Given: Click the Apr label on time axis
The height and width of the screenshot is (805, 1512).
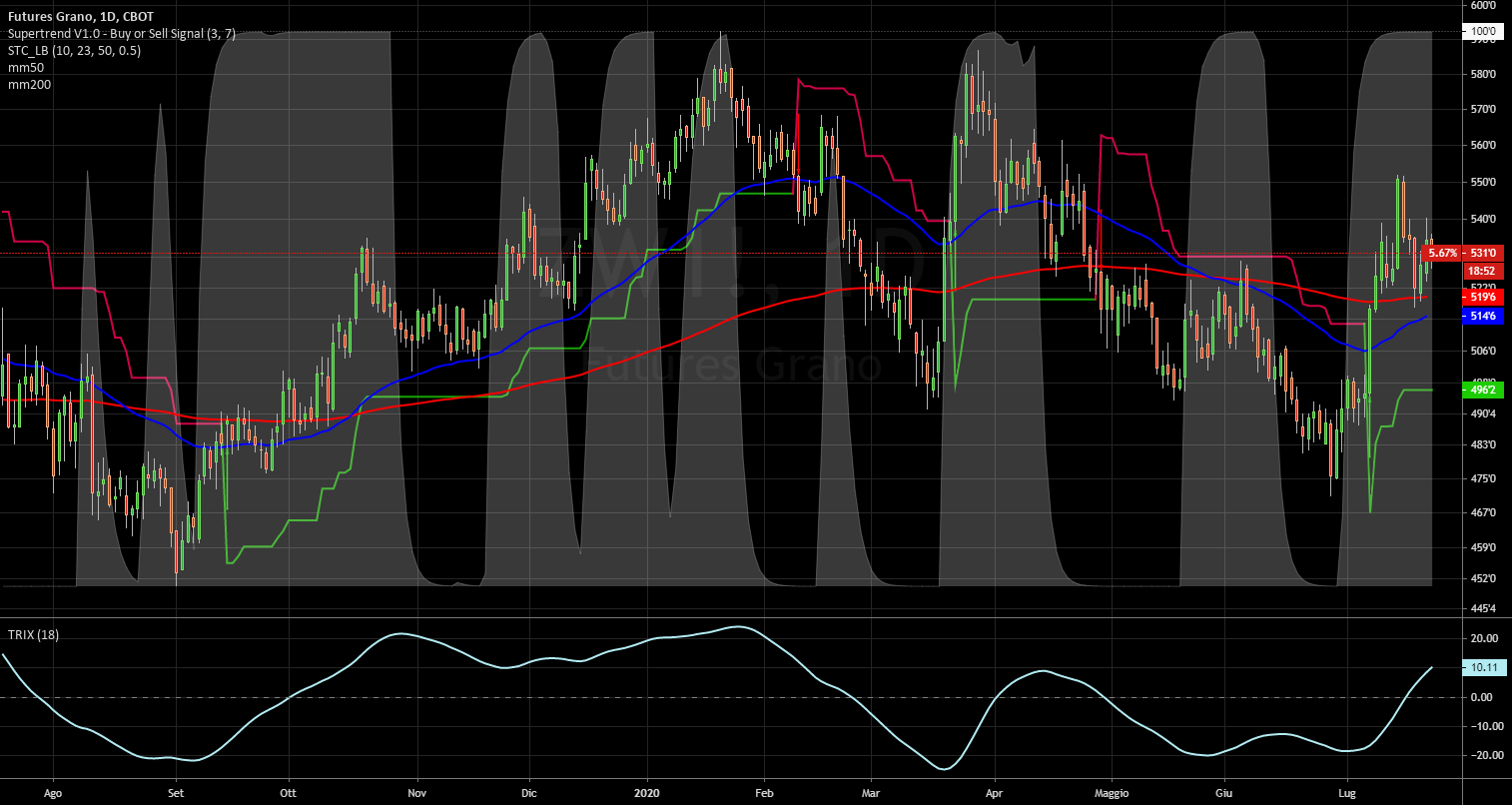Looking at the screenshot, I should coord(995,794).
